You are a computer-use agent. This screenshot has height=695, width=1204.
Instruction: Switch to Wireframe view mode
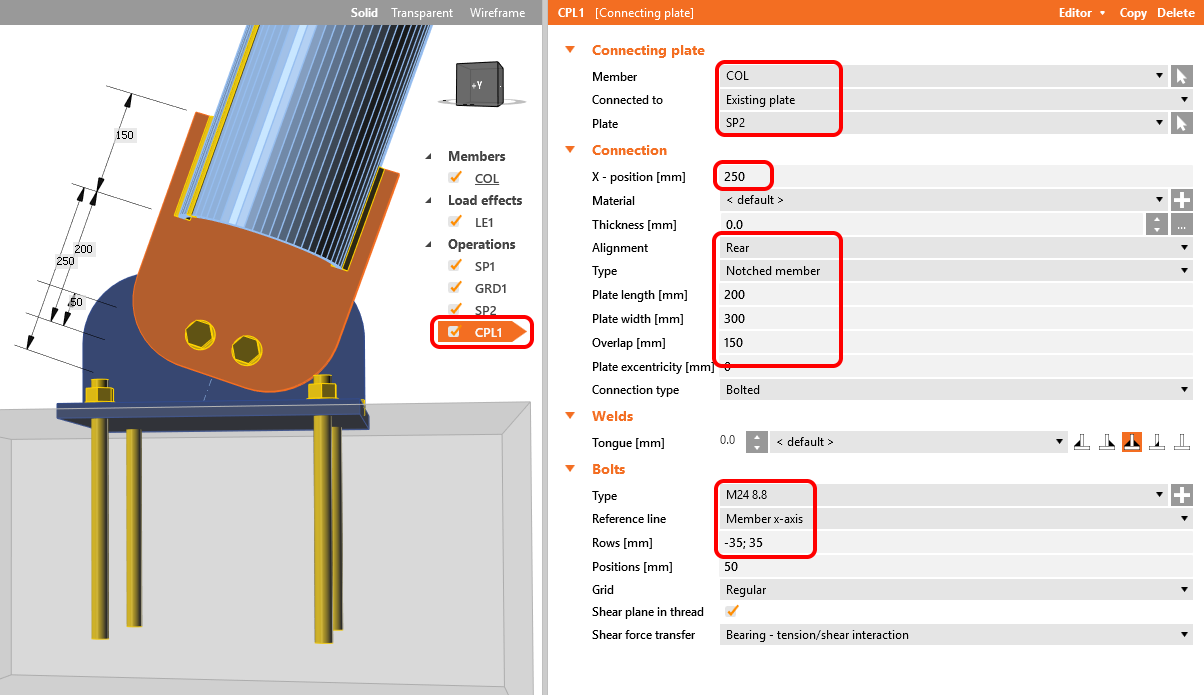point(497,13)
